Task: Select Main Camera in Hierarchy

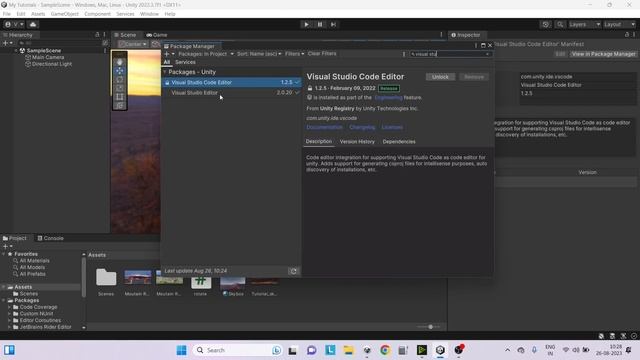Action: pyautogui.click(x=48, y=58)
